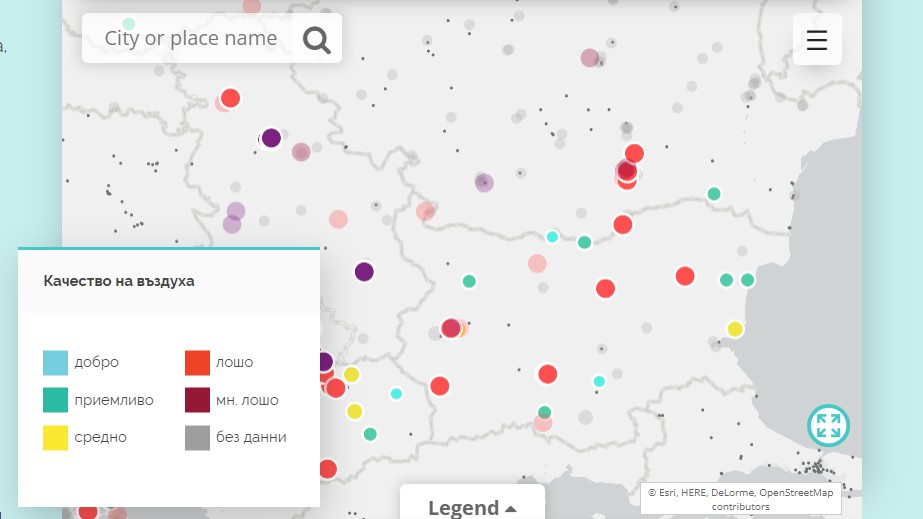Image resolution: width=923 pixels, height=519 pixels.
Task: Open the hamburger menu
Action: click(x=817, y=39)
